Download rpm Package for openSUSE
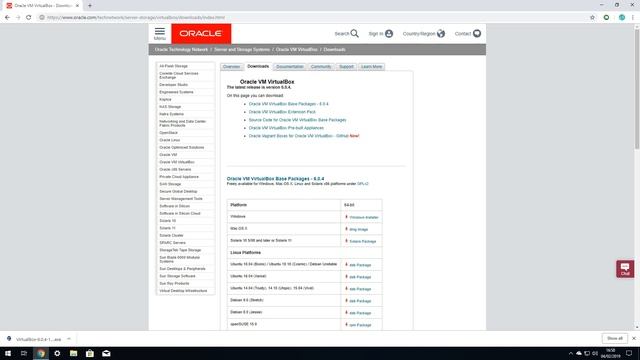 pyautogui.click(x=360, y=325)
